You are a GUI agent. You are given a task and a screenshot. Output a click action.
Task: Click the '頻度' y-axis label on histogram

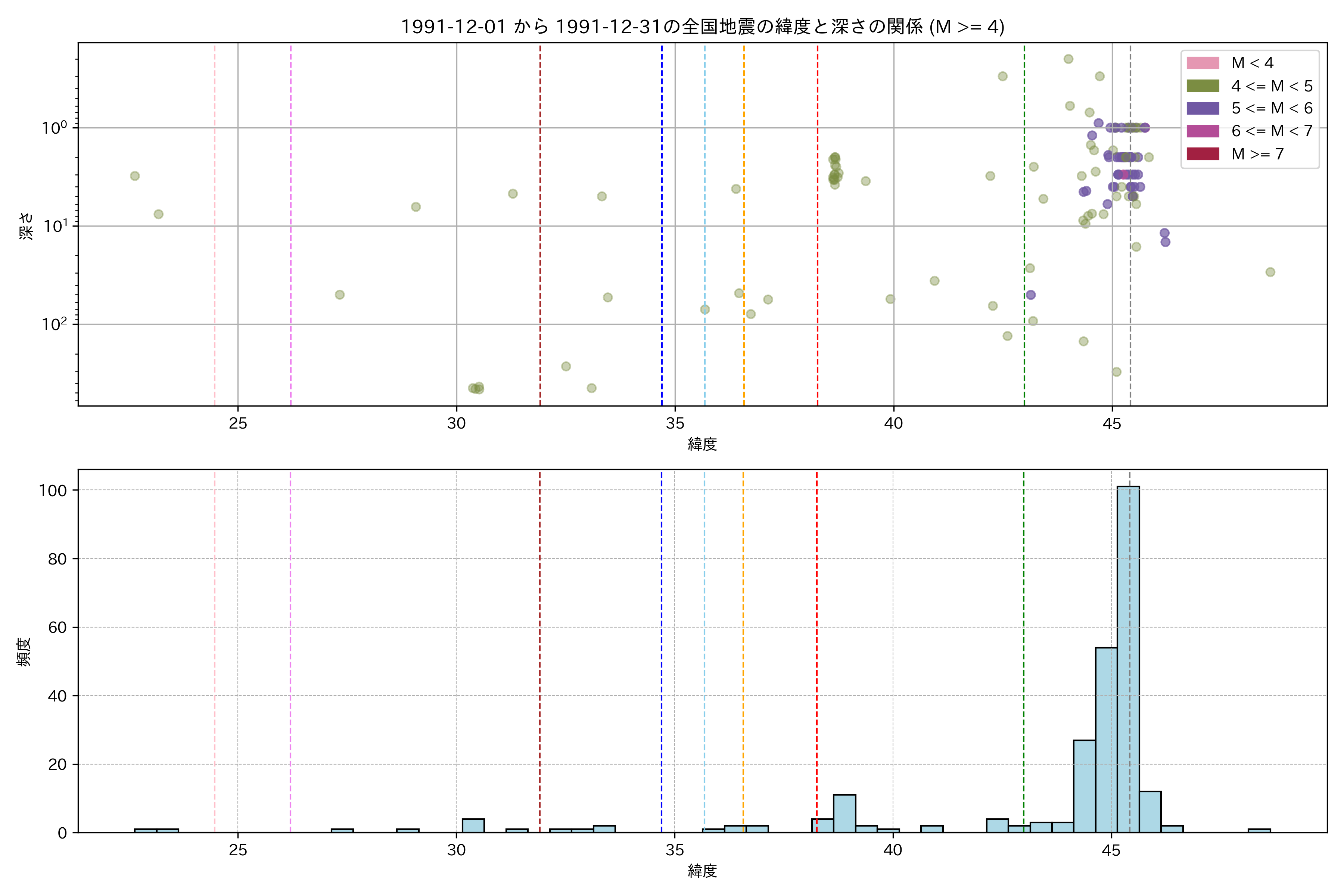[x=24, y=651]
